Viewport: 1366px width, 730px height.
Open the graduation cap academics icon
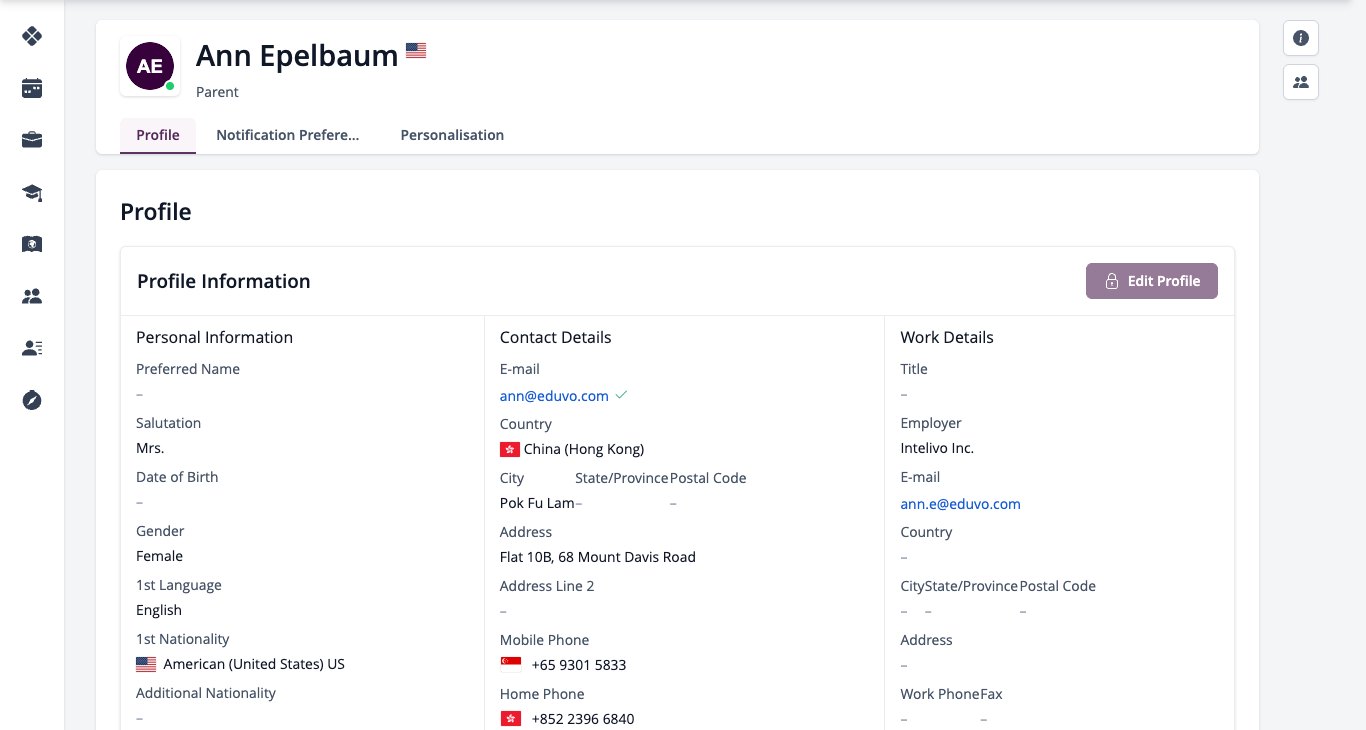click(x=32, y=192)
